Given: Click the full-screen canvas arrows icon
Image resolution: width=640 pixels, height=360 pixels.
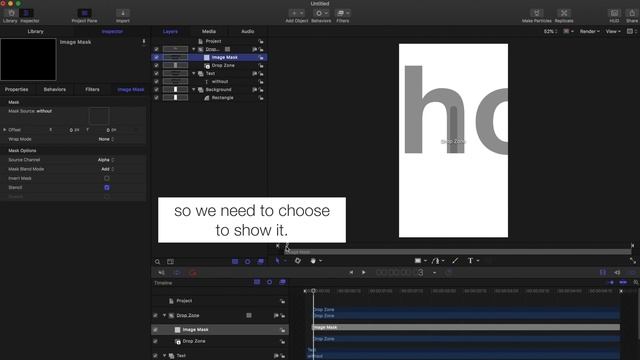Looking at the screenshot, I should pyautogui.click(x=633, y=261).
